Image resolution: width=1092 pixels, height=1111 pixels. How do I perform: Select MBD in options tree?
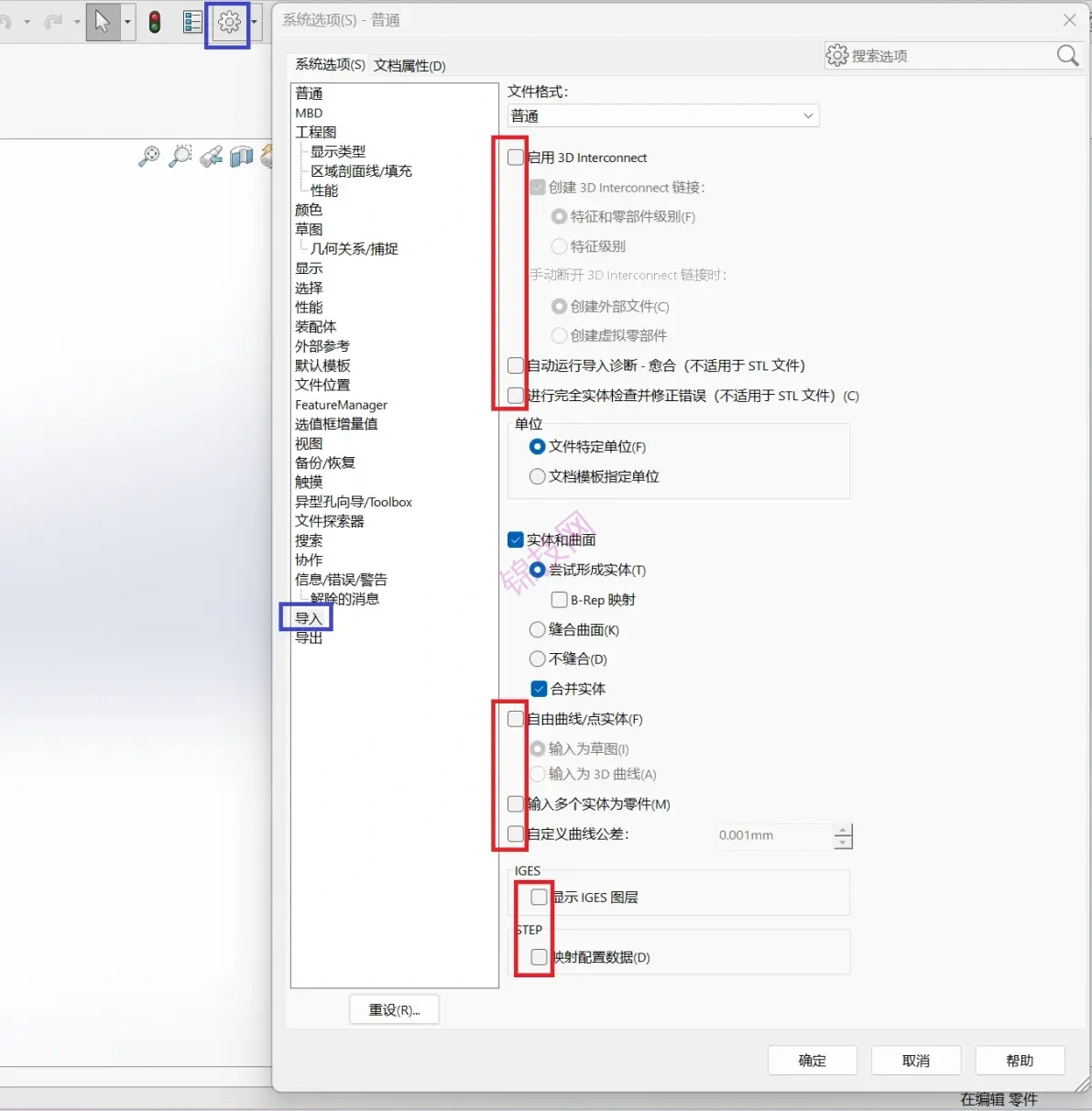(x=309, y=113)
